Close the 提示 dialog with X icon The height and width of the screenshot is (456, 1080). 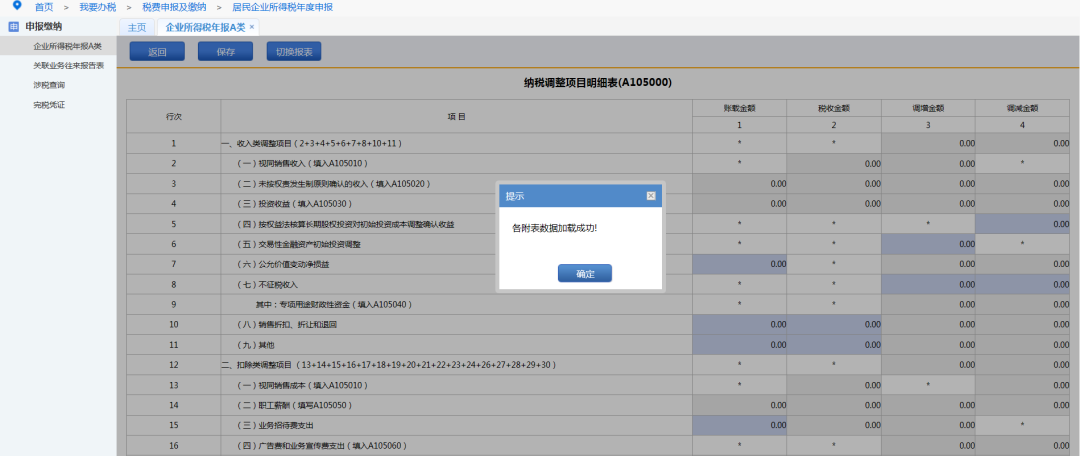coord(651,196)
